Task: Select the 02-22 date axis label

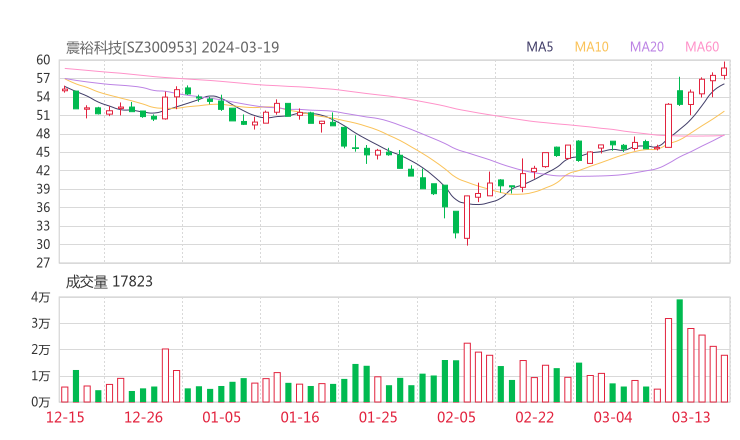Action: (x=535, y=417)
